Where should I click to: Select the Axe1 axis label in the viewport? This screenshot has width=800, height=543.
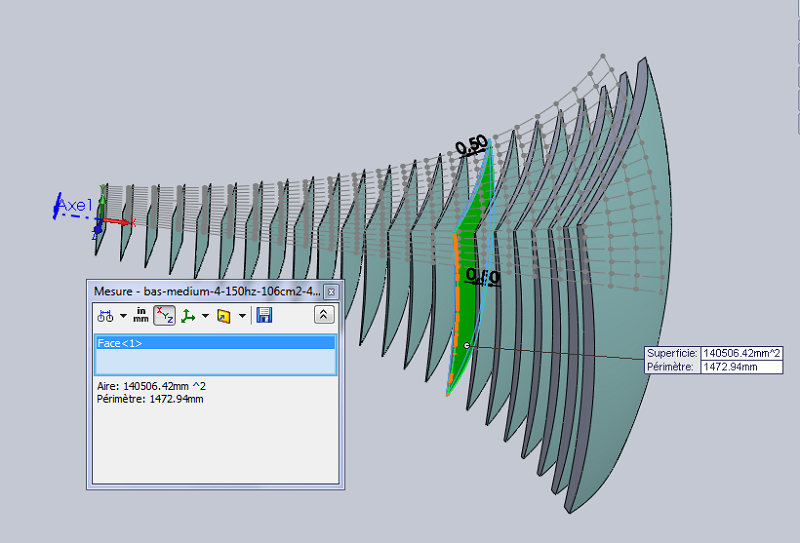(x=75, y=205)
